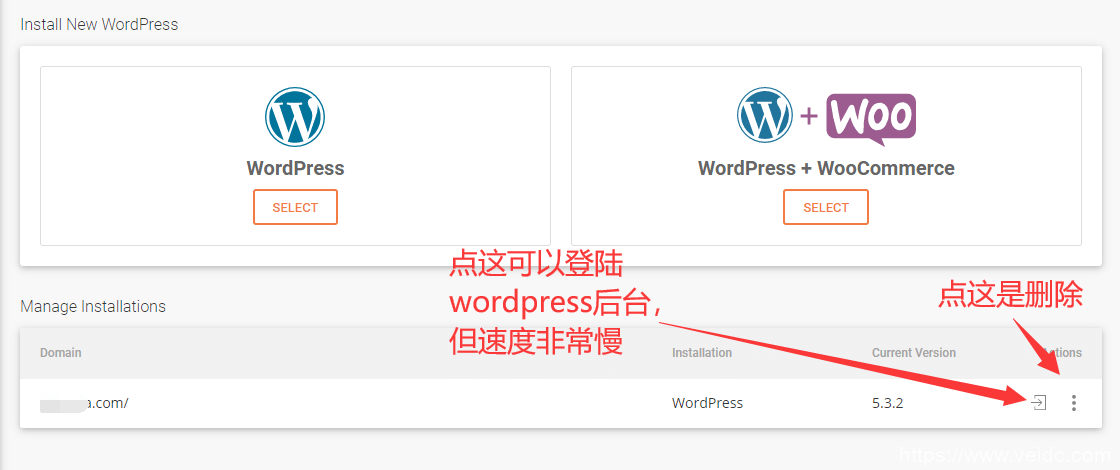
Task: Click the WordPress logo in the first card
Action: point(295,117)
